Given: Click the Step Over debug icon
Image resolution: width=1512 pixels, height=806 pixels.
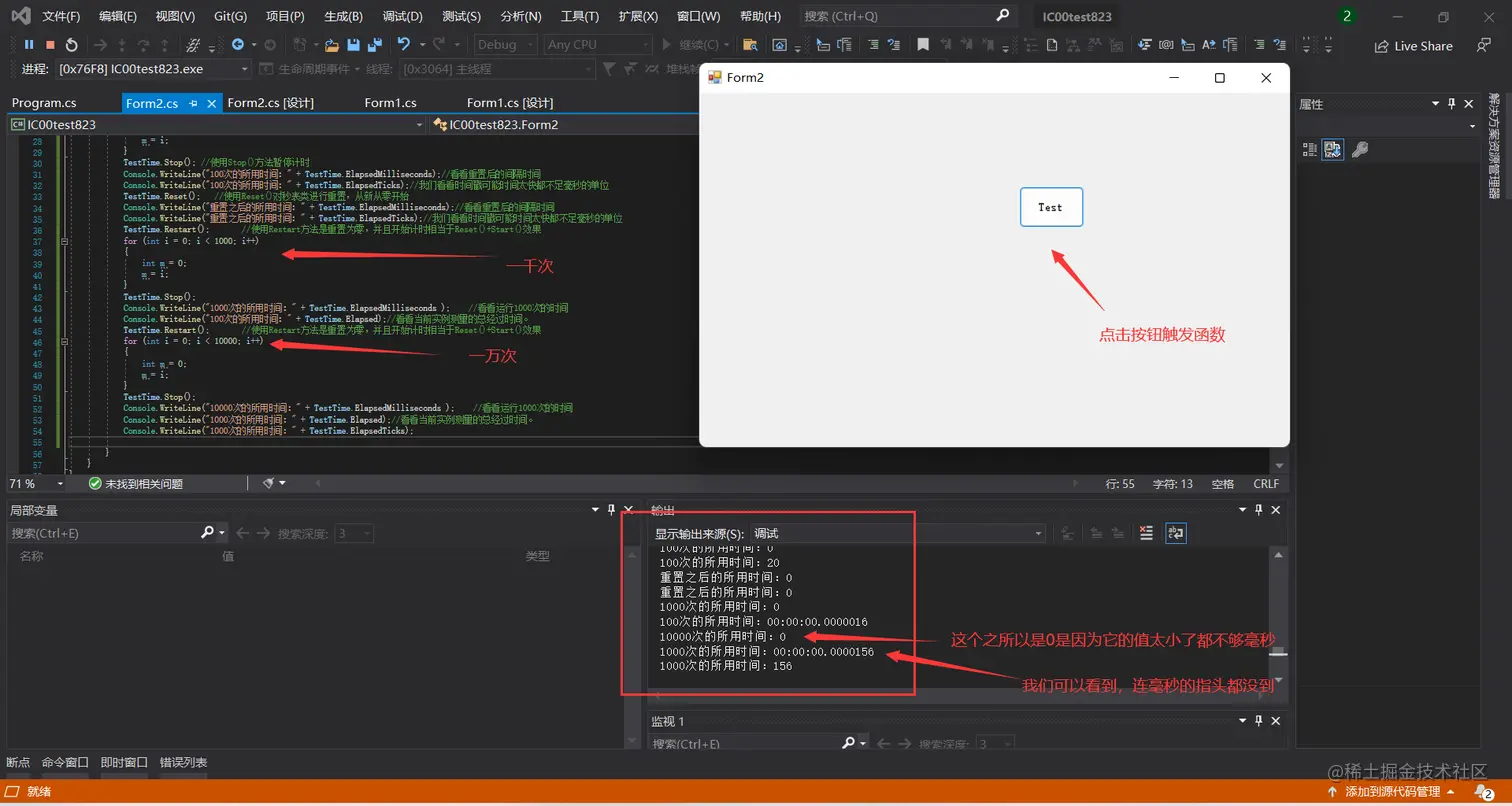Looking at the screenshot, I should coord(142,44).
